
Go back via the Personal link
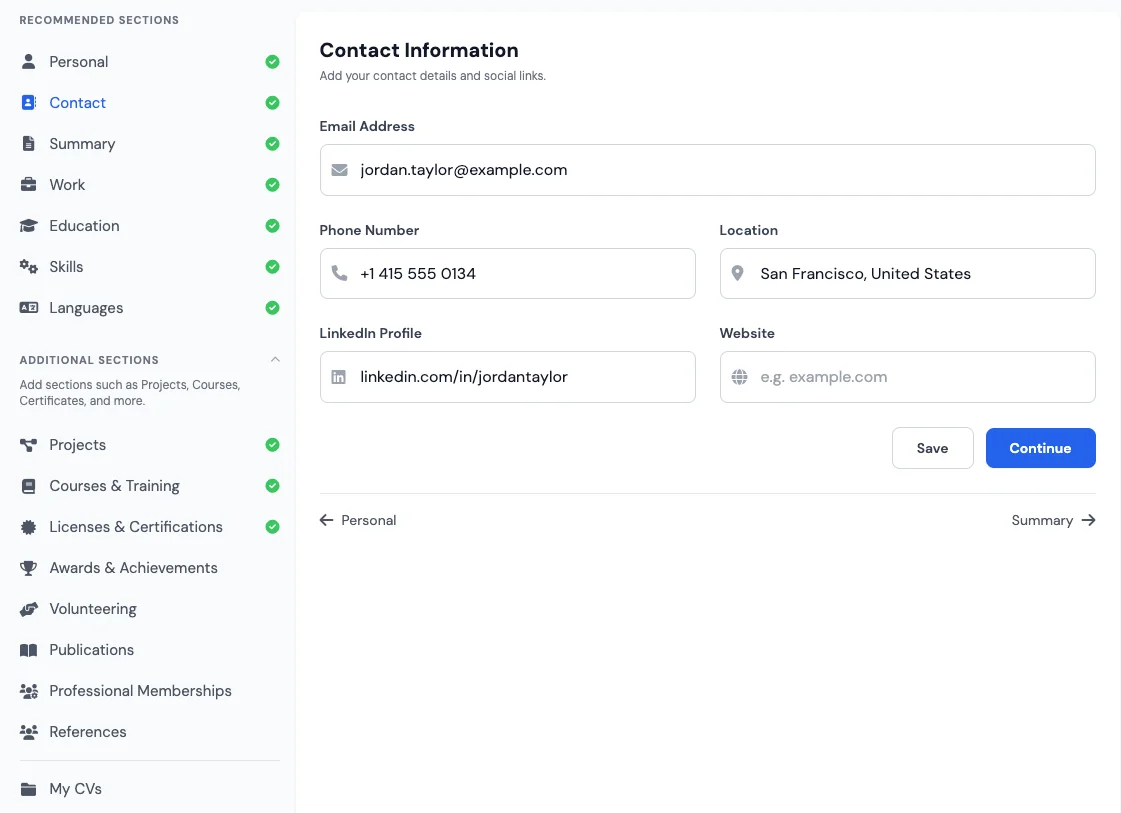(x=357, y=520)
